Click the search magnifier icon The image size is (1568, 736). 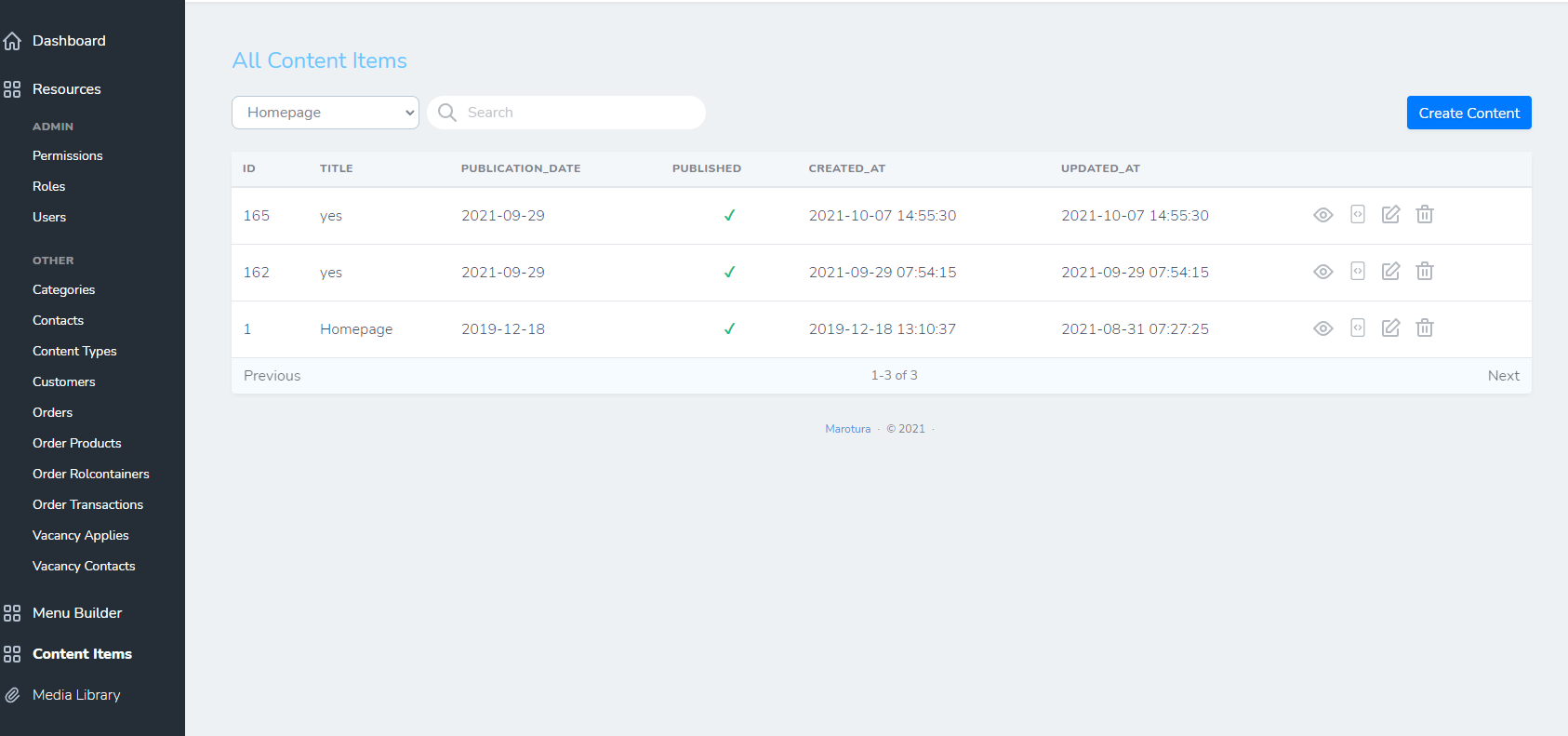[447, 113]
